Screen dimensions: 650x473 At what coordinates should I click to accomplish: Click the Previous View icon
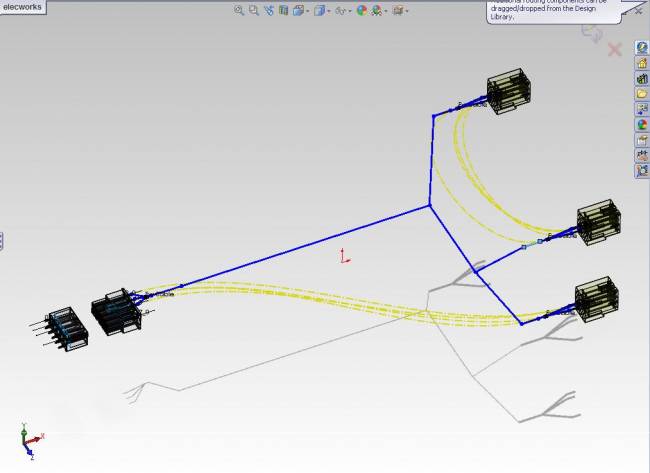click(x=269, y=10)
